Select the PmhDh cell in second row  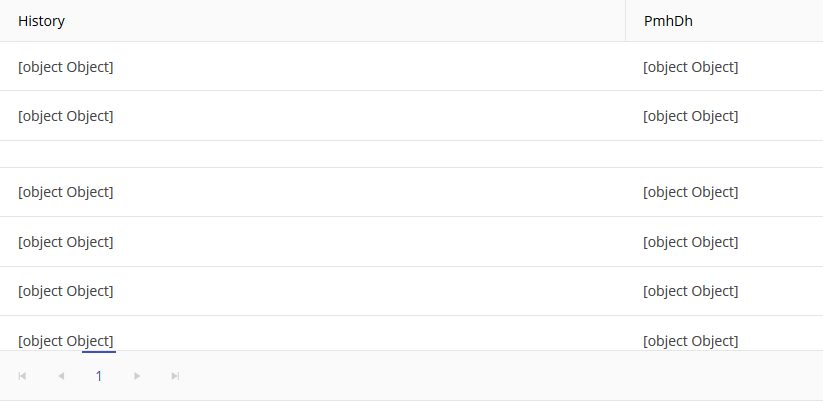(691, 116)
